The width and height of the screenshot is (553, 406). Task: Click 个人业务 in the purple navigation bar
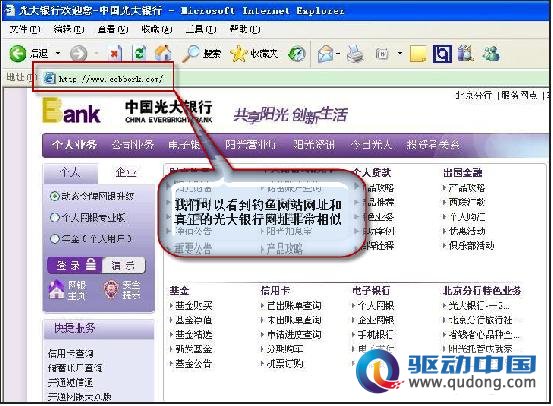click(74, 145)
